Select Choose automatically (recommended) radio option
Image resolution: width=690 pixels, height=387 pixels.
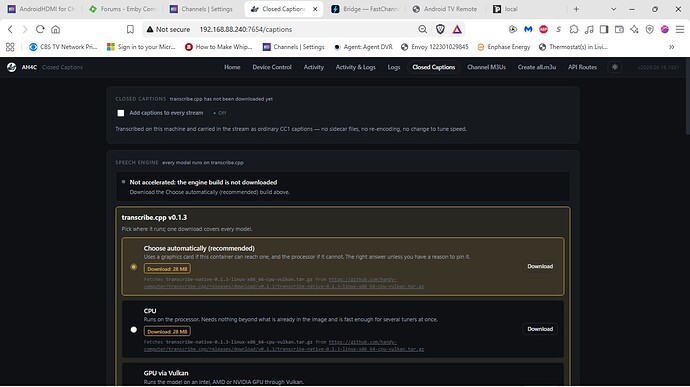point(134,267)
